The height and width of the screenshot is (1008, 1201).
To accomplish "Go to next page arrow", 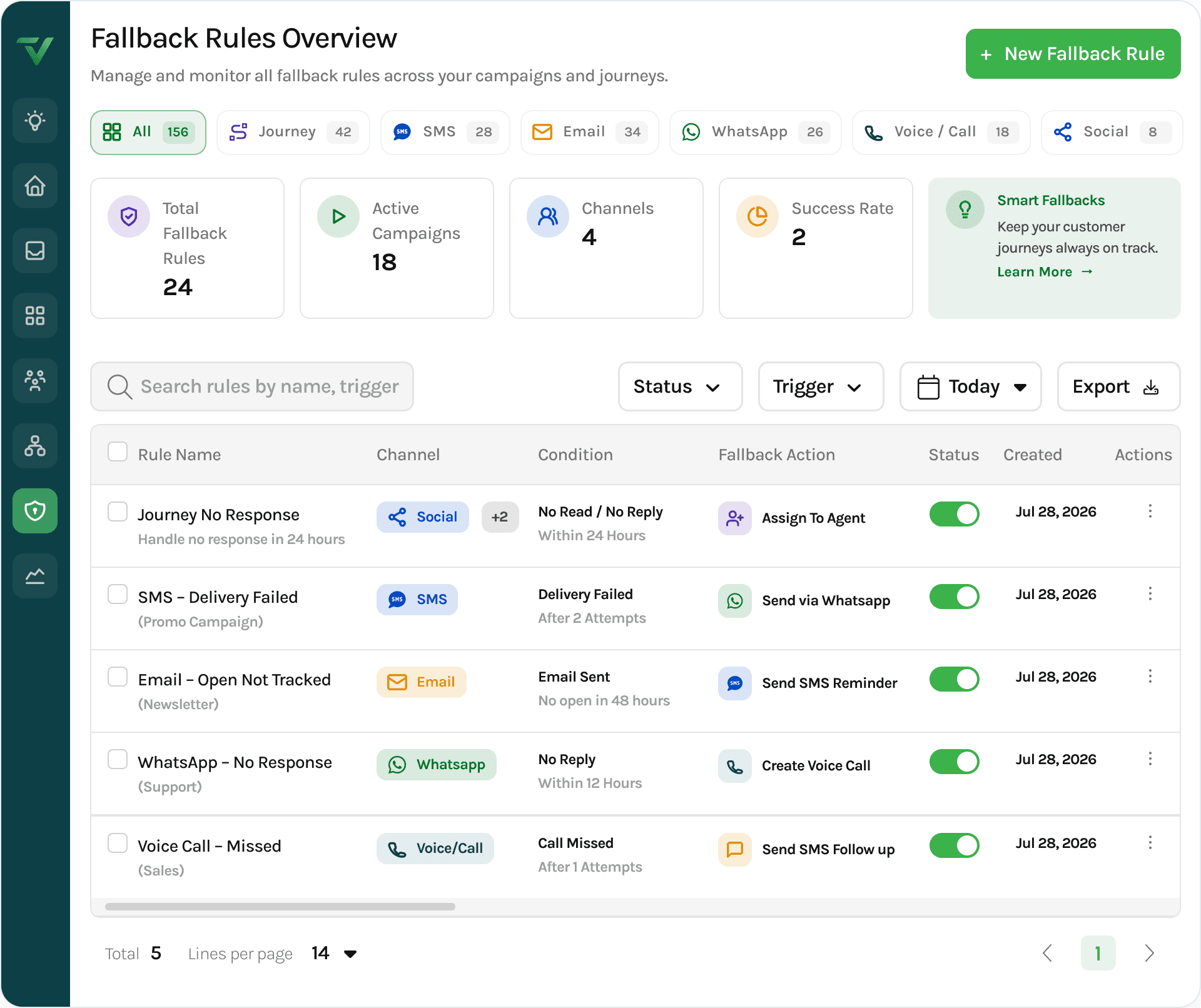I will click(x=1149, y=953).
